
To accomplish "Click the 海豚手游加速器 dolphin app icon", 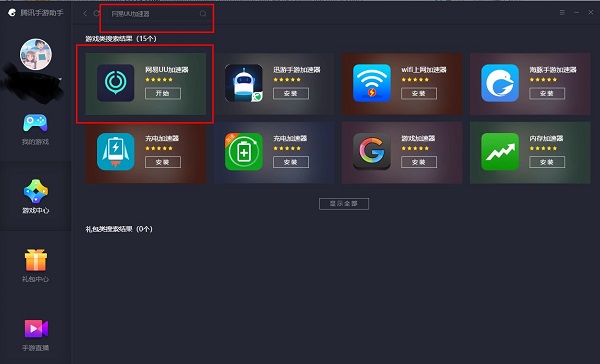I will (500, 83).
